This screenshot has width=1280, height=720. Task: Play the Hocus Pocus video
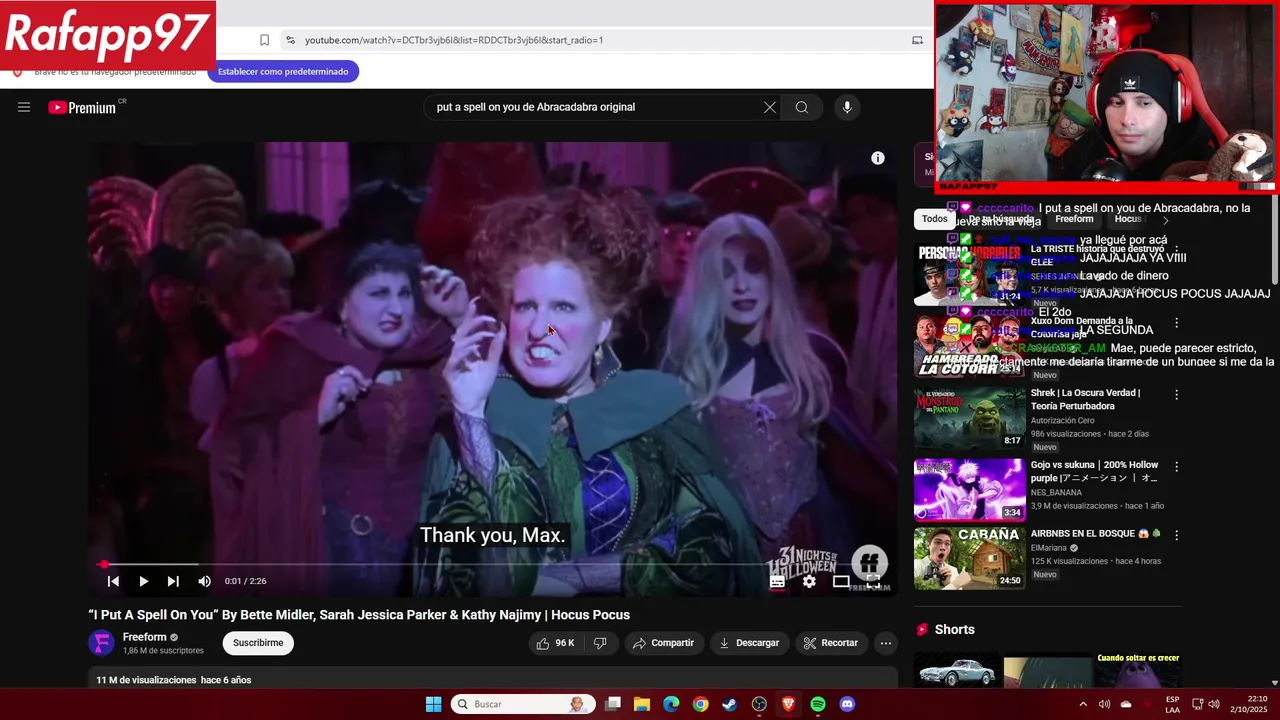(x=143, y=581)
